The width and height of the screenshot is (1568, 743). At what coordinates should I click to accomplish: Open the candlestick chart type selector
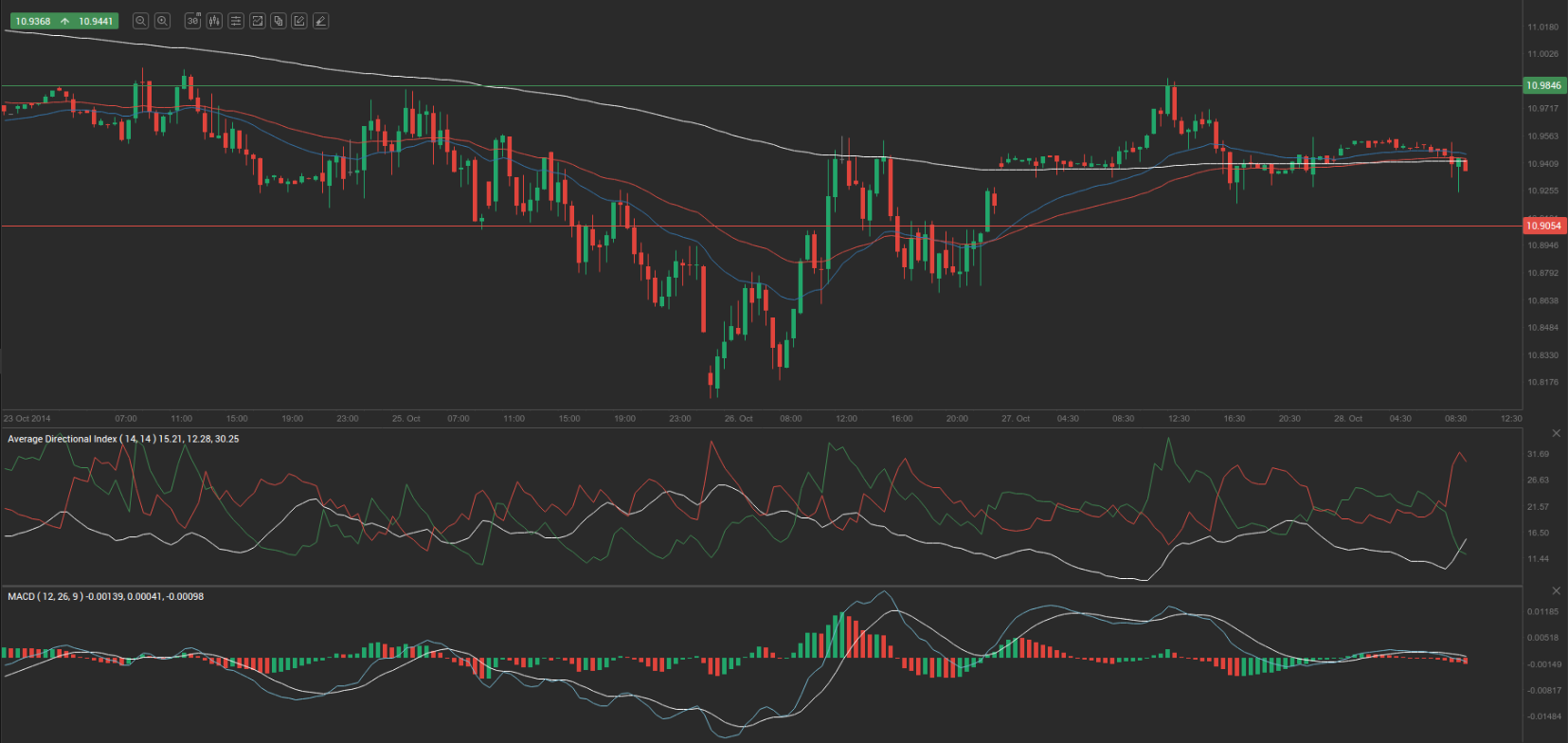point(214,21)
